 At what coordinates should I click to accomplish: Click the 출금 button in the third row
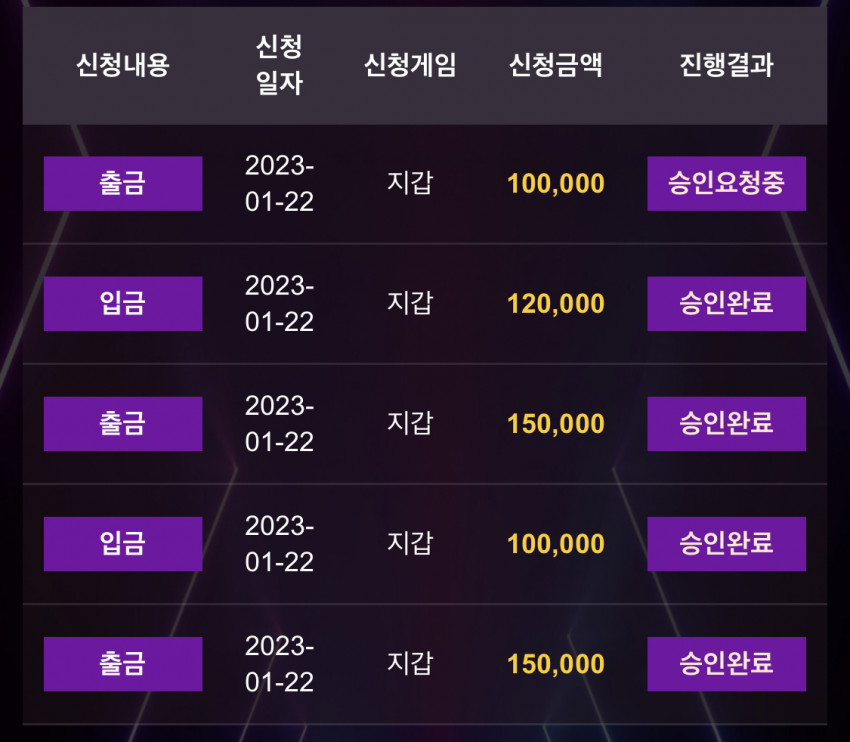tap(123, 424)
